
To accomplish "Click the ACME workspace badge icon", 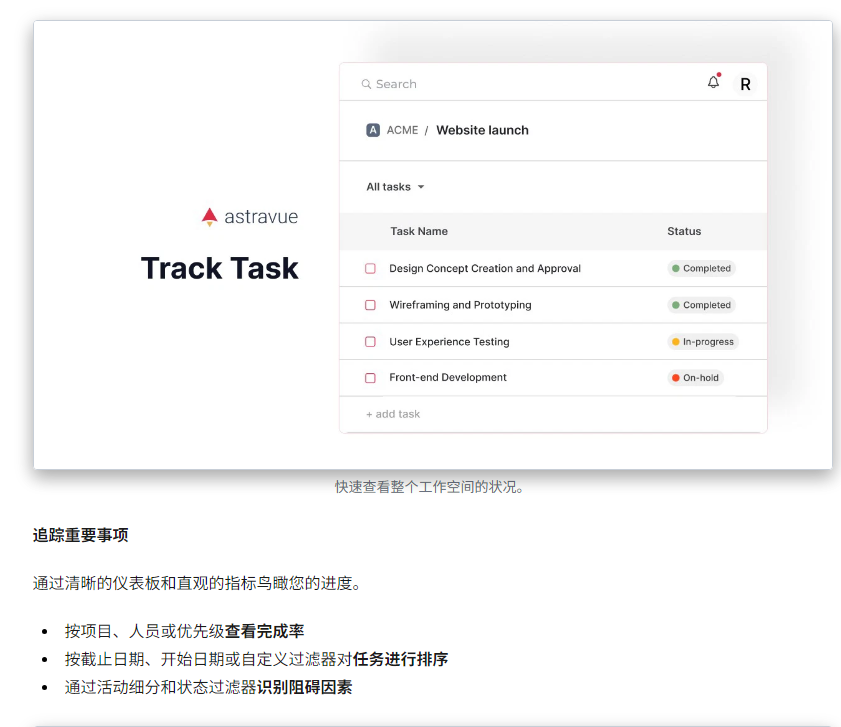I will [373, 130].
